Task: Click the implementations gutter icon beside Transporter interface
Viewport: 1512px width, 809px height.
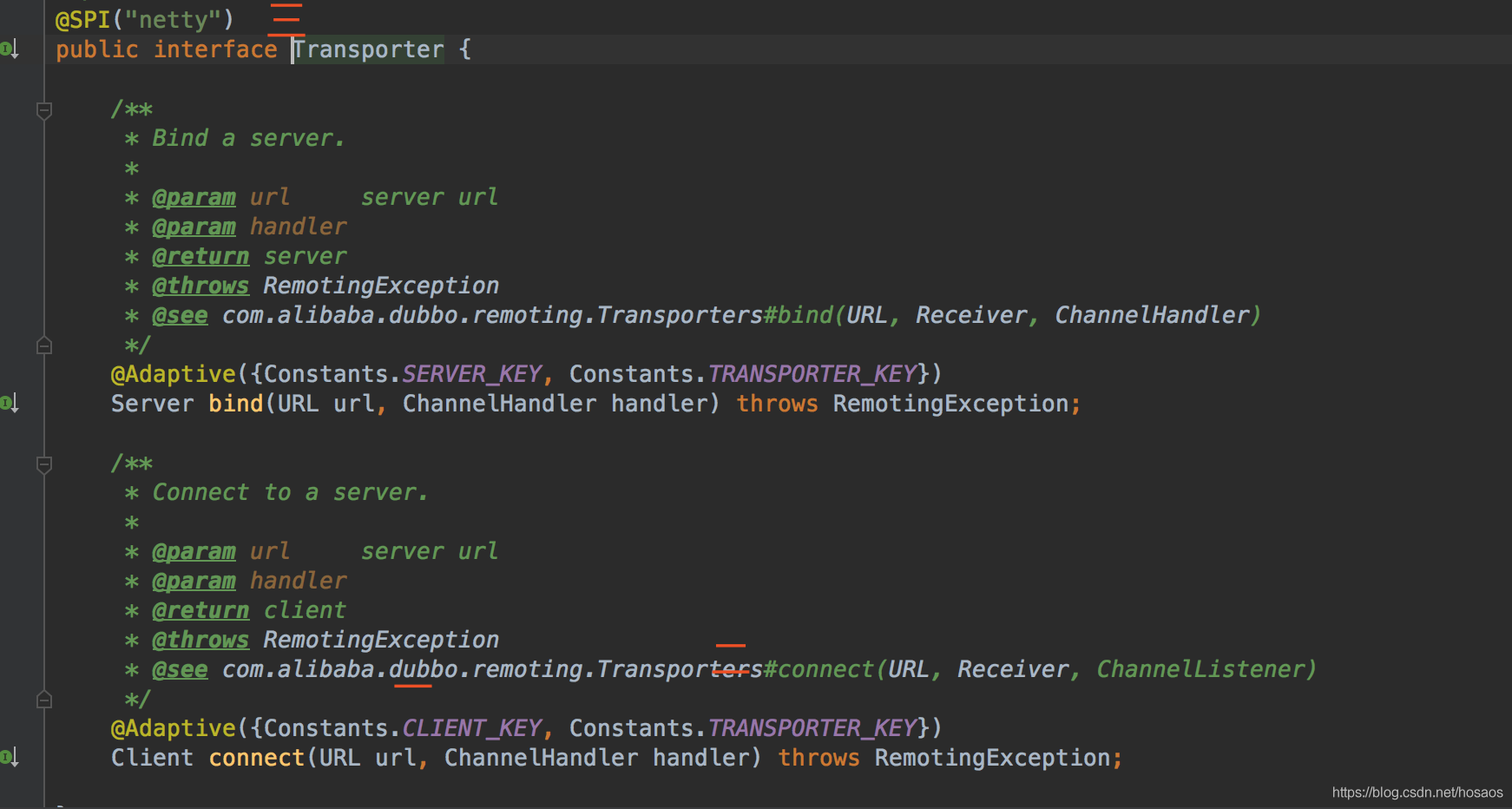Action: [10, 49]
